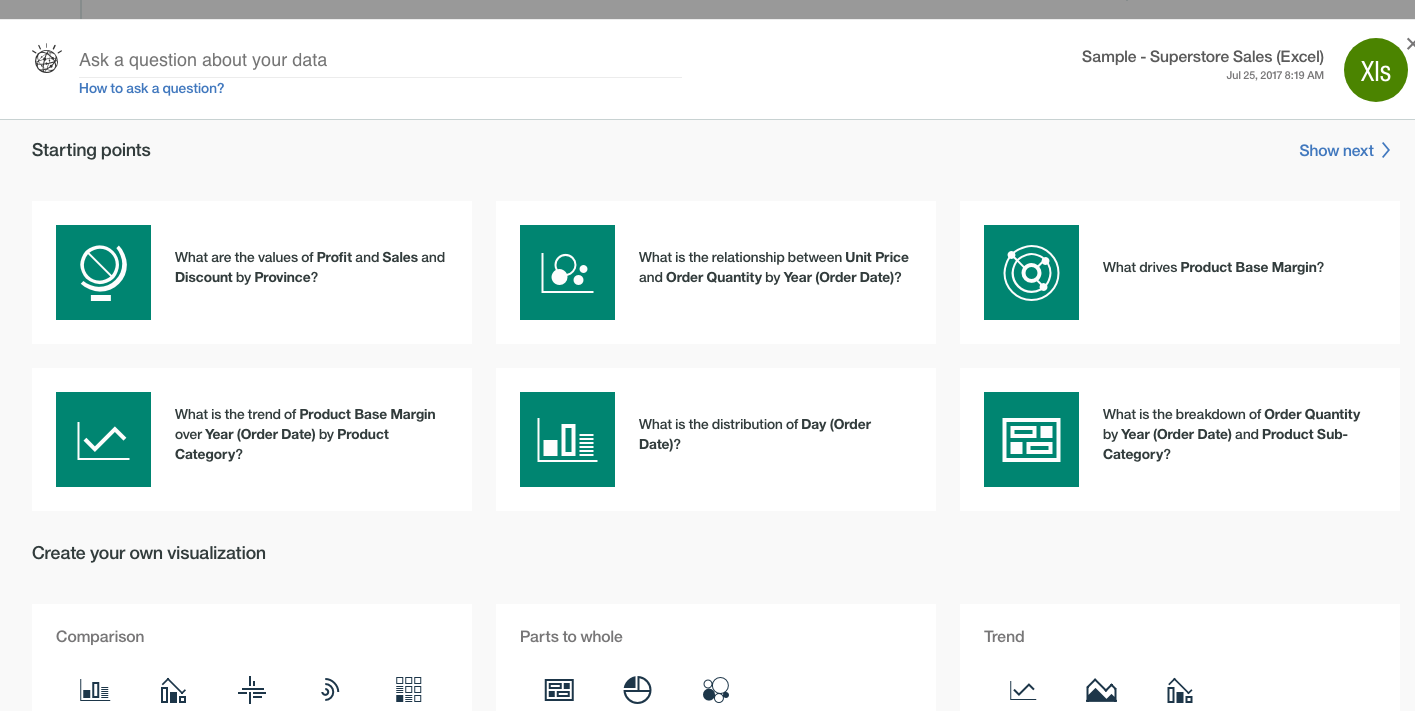Open distribution of Day (Order Date) card
1415x711 pixels.
(x=716, y=439)
